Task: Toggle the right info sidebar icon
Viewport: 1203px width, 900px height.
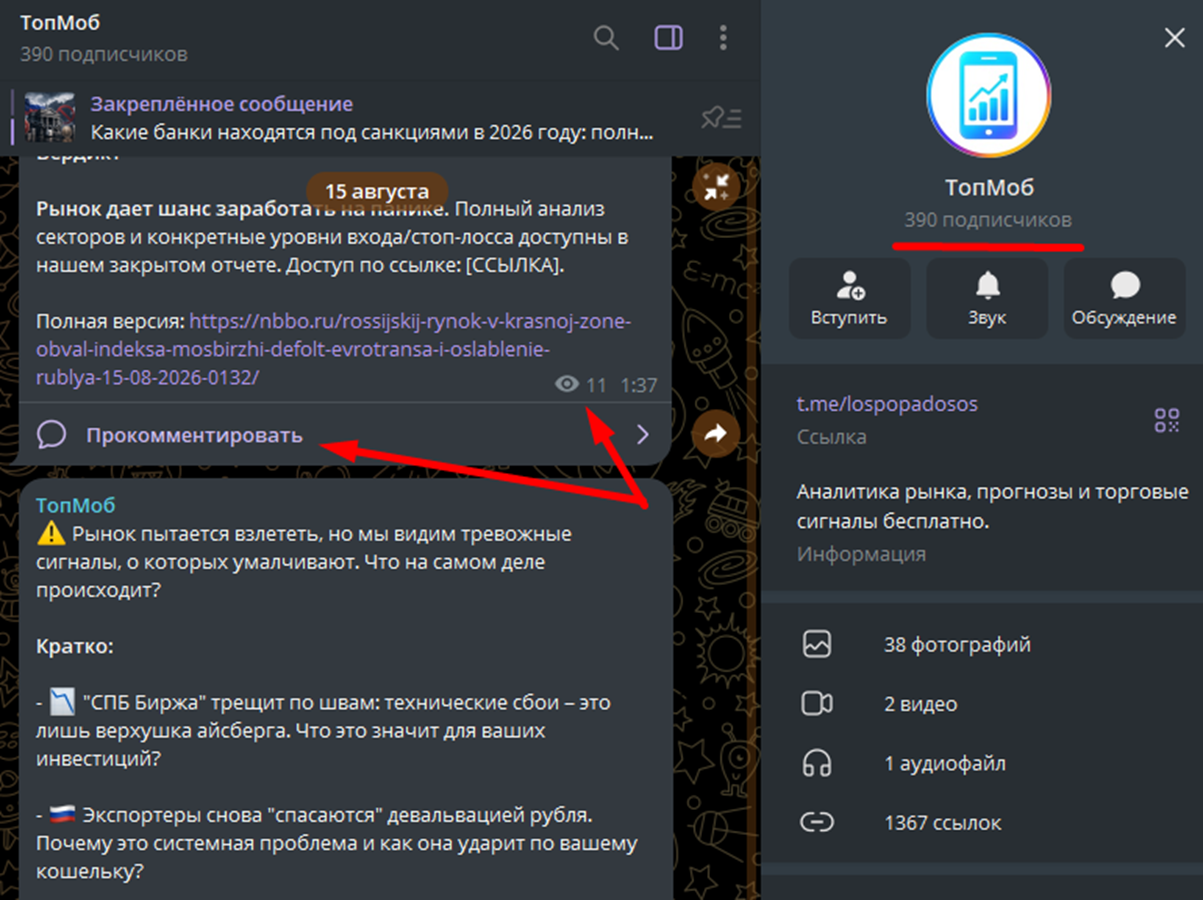Action: pyautogui.click(x=669, y=38)
